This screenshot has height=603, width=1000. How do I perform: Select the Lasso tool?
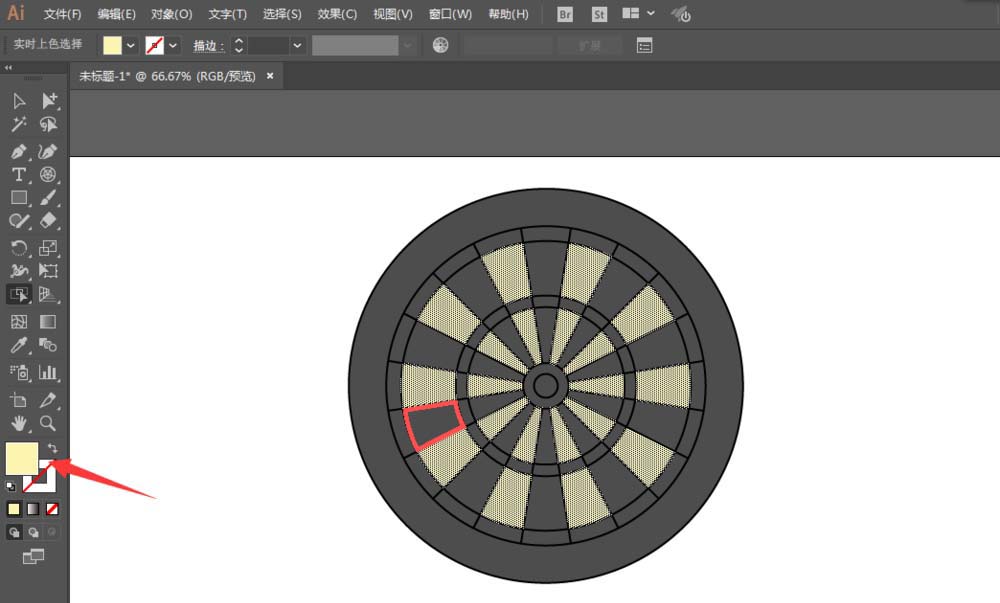pyautogui.click(x=48, y=124)
